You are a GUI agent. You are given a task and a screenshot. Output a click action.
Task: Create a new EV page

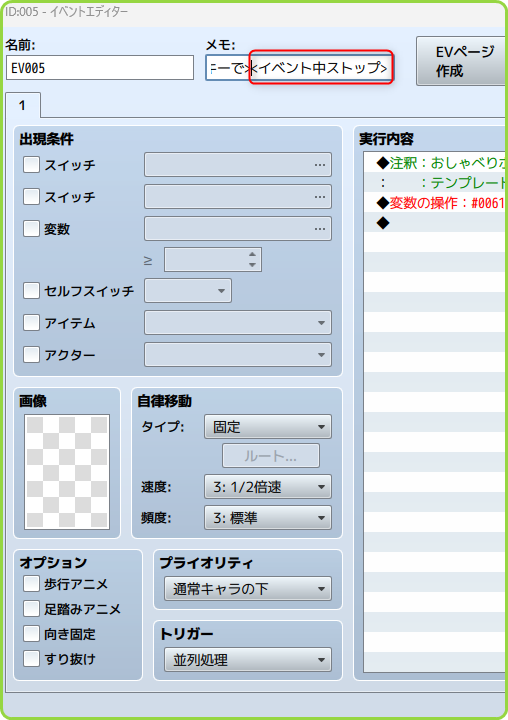(462, 61)
